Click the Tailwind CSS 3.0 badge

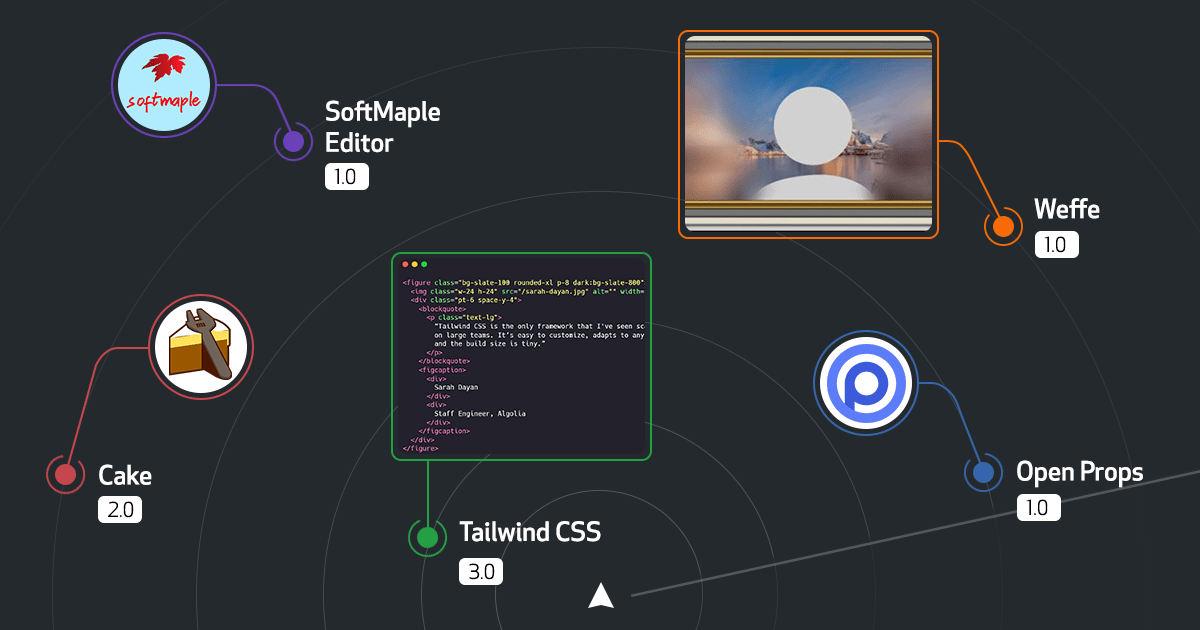tap(481, 571)
